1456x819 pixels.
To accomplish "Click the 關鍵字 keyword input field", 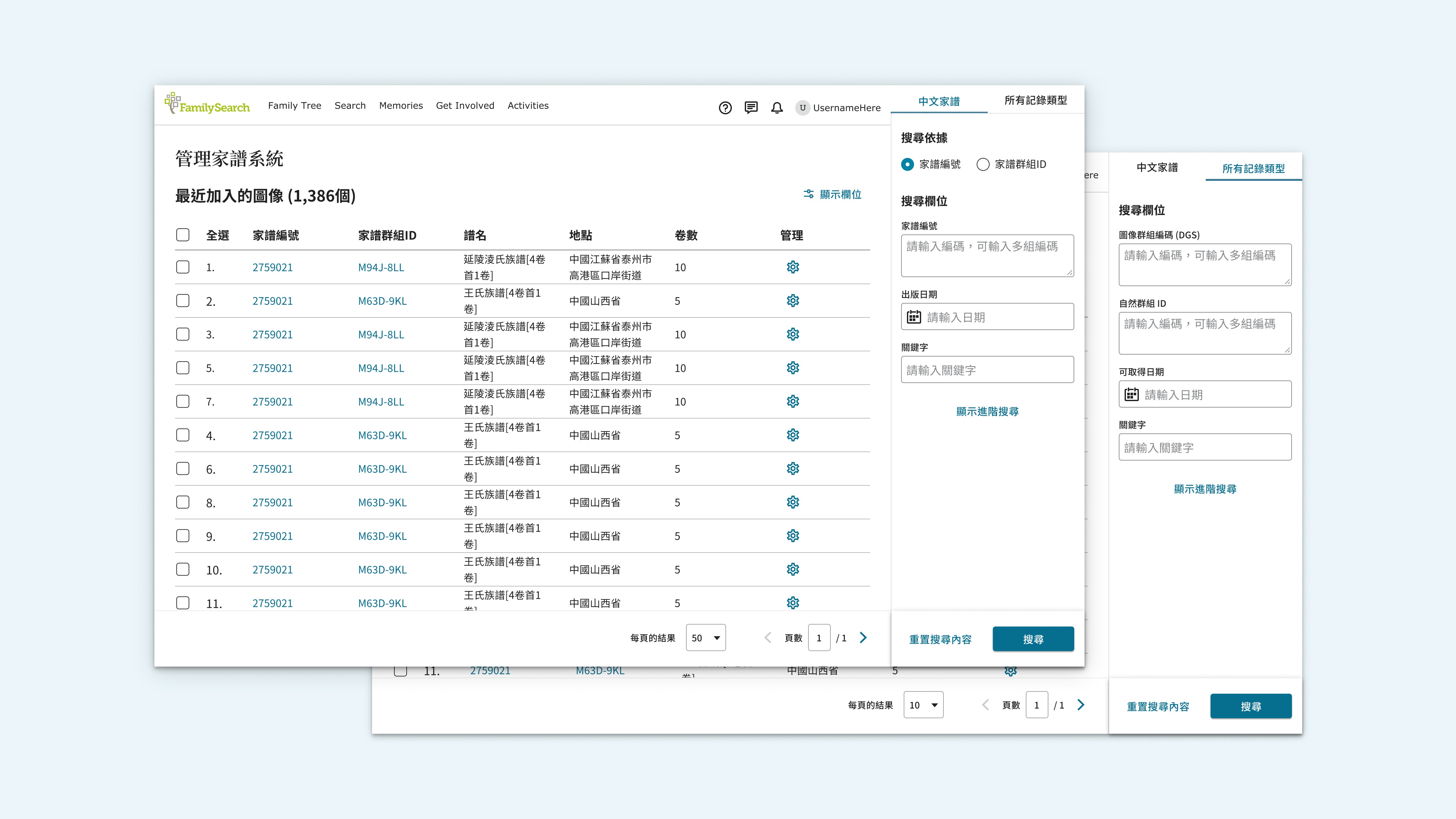I will 987,370.
